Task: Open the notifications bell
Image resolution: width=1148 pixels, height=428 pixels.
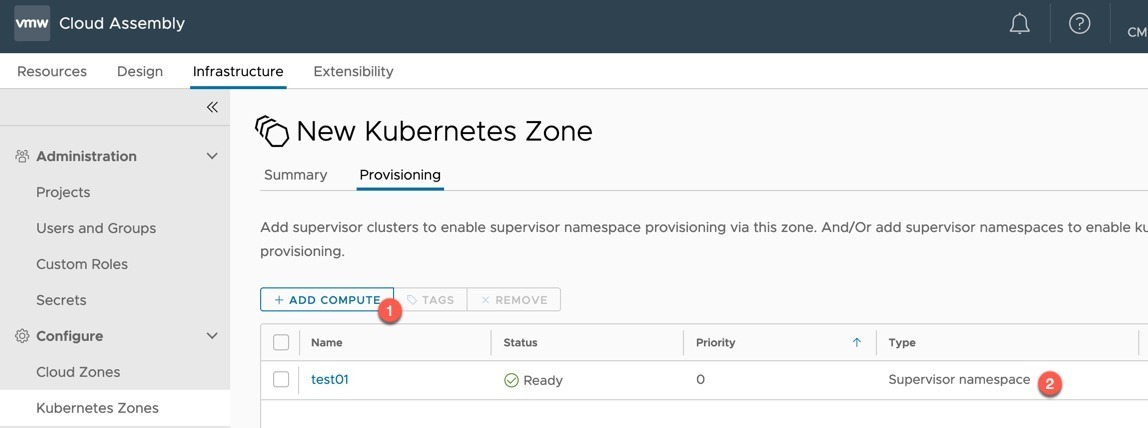Action: tap(1019, 23)
